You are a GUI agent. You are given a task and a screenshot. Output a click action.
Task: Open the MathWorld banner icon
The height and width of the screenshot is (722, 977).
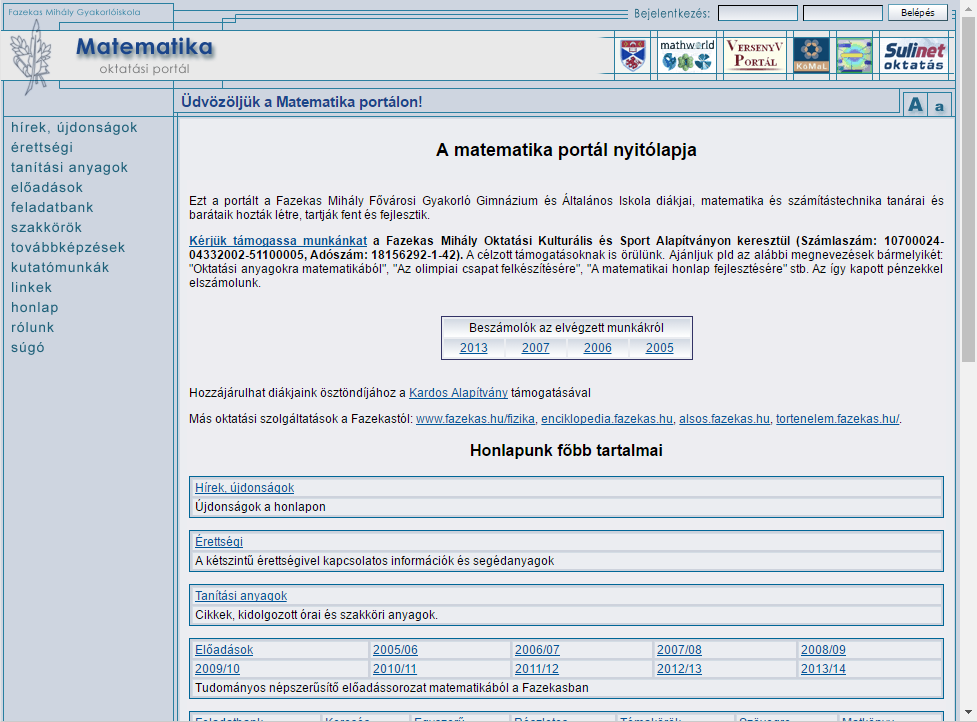tap(686, 55)
